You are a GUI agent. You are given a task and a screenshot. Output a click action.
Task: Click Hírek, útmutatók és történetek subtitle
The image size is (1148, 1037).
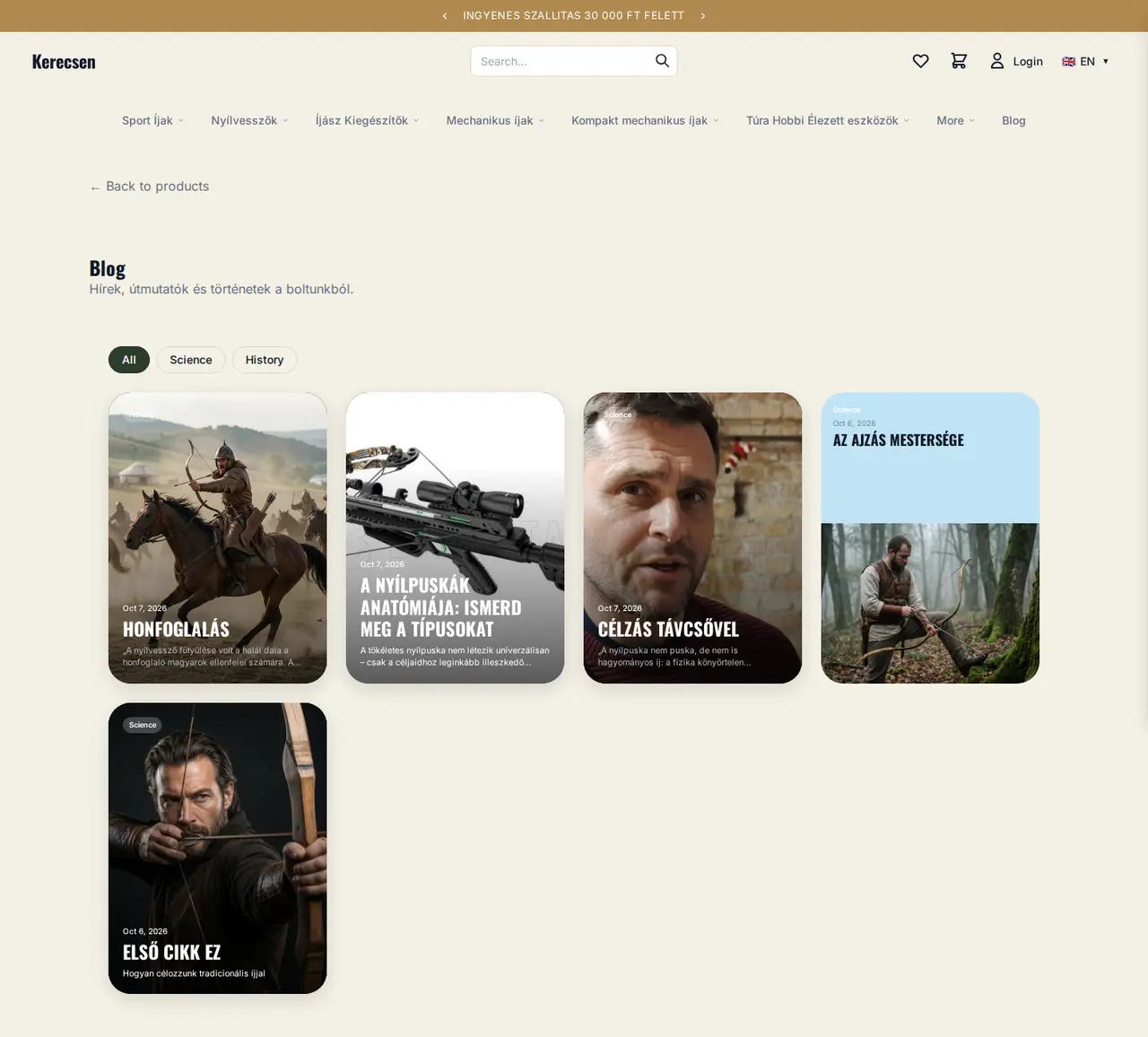(x=222, y=289)
